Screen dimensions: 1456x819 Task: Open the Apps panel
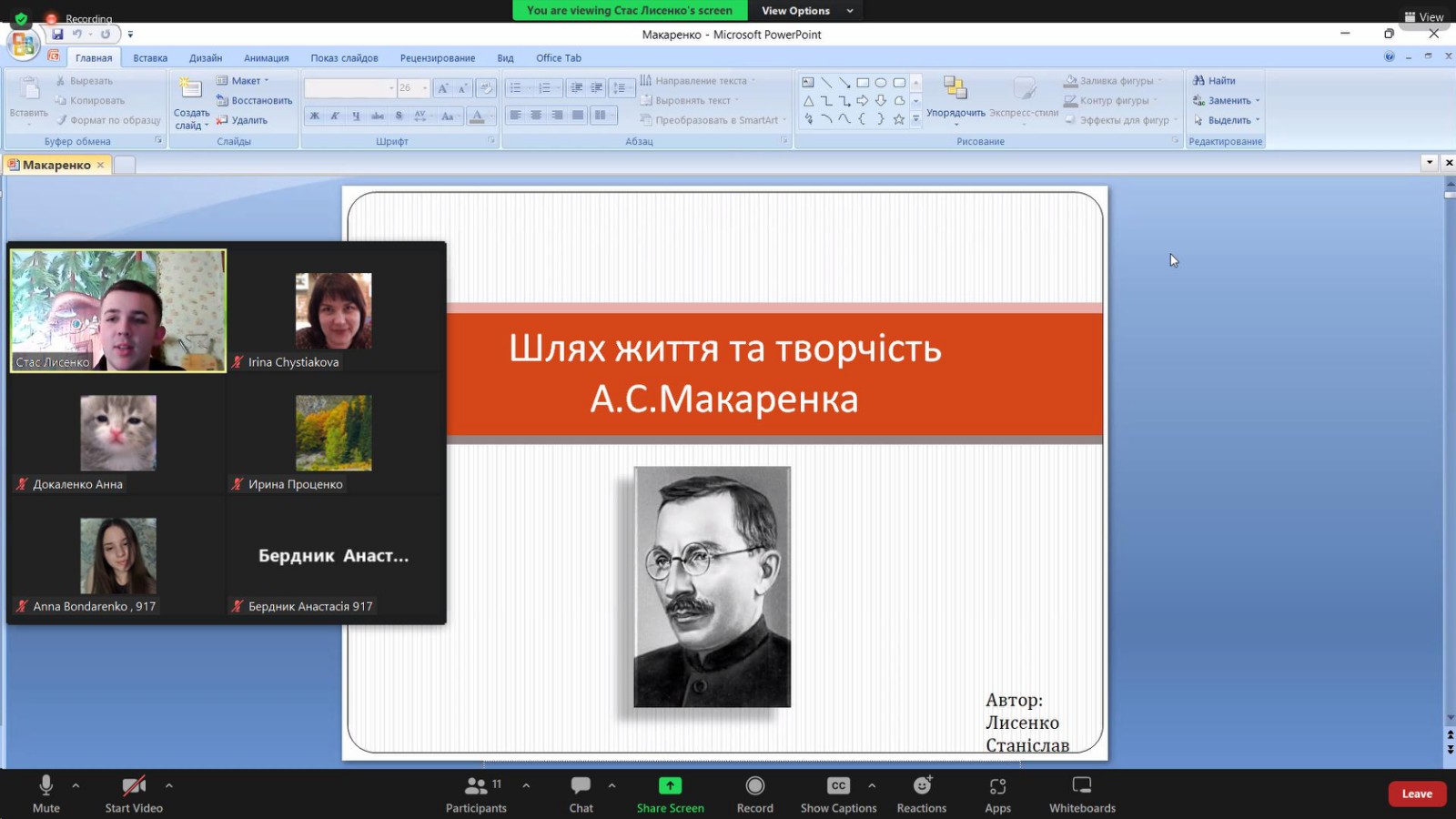[997, 794]
